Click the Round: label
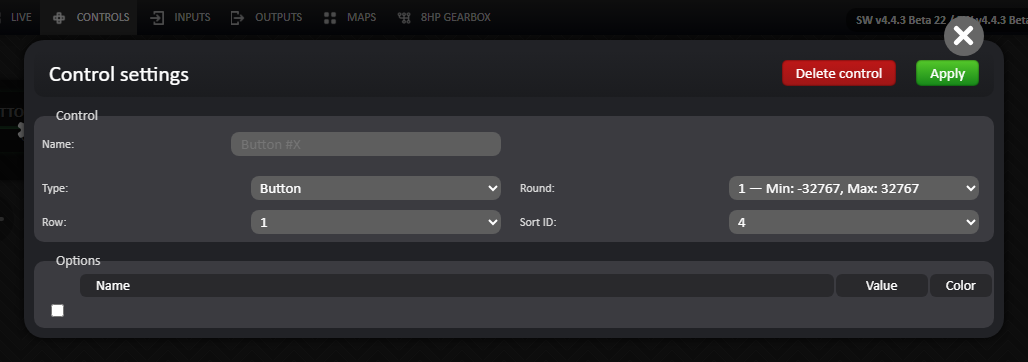Viewport: 1028px width, 362px height. pyautogui.click(x=537, y=188)
